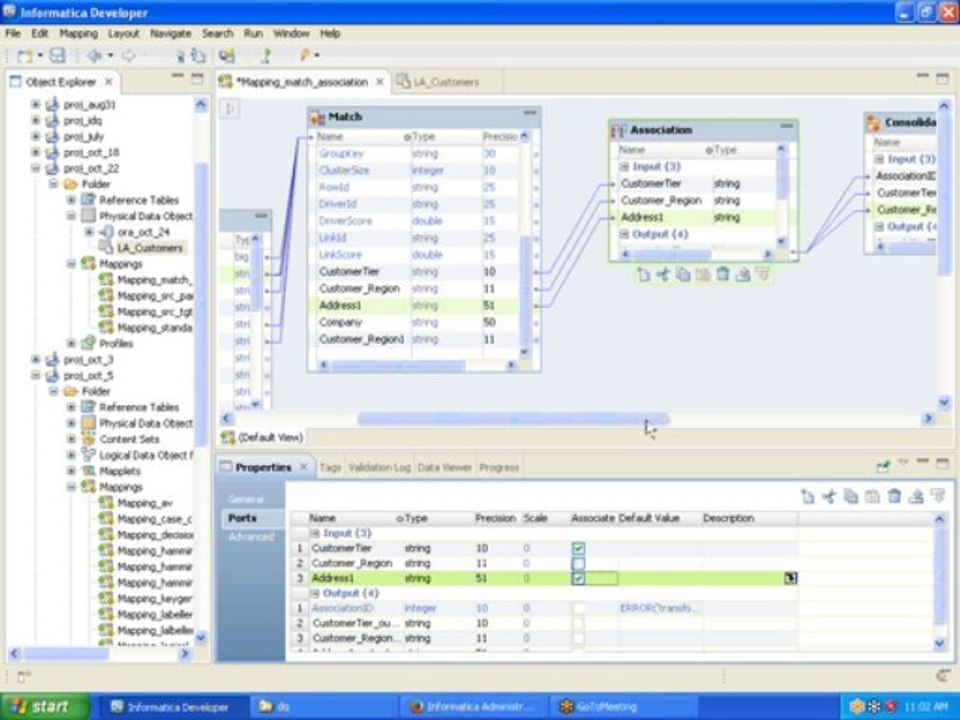Click the trash icon in Properties Ports toolbar
Image resolution: width=960 pixels, height=720 pixels.
click(x=894, y=497)
